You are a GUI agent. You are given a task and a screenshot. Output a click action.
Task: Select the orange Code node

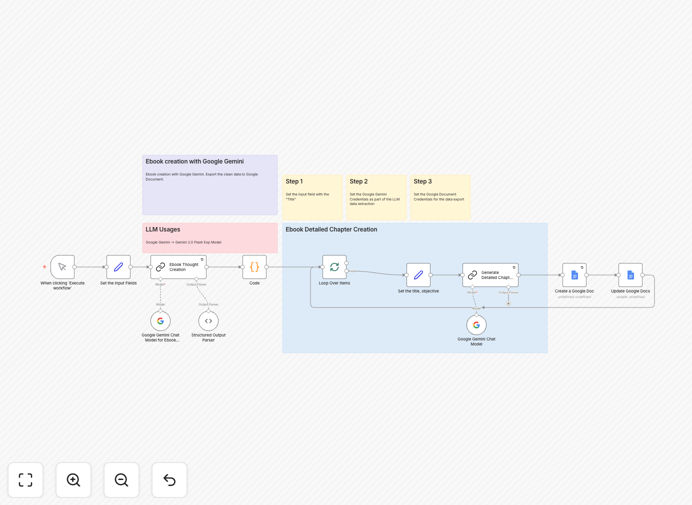pos(254,267)
